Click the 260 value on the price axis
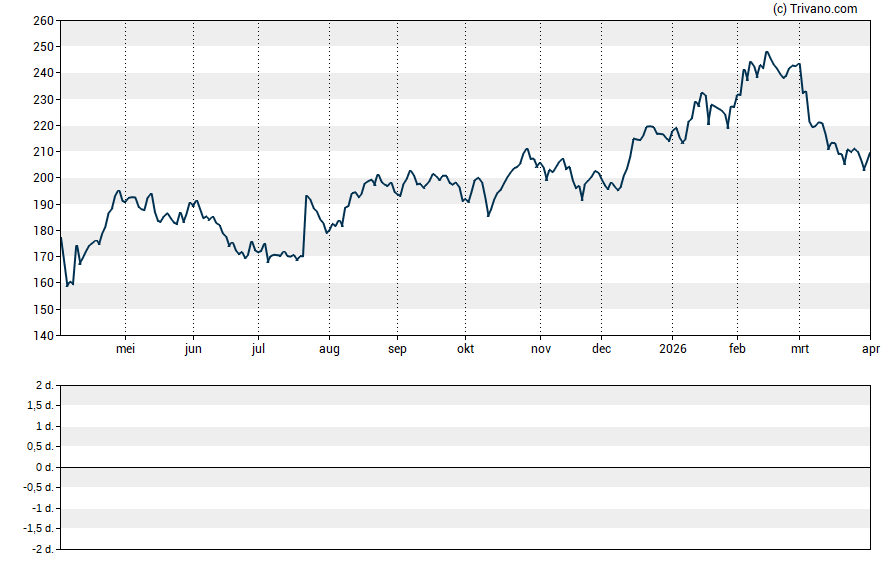 tap(43, 21)
